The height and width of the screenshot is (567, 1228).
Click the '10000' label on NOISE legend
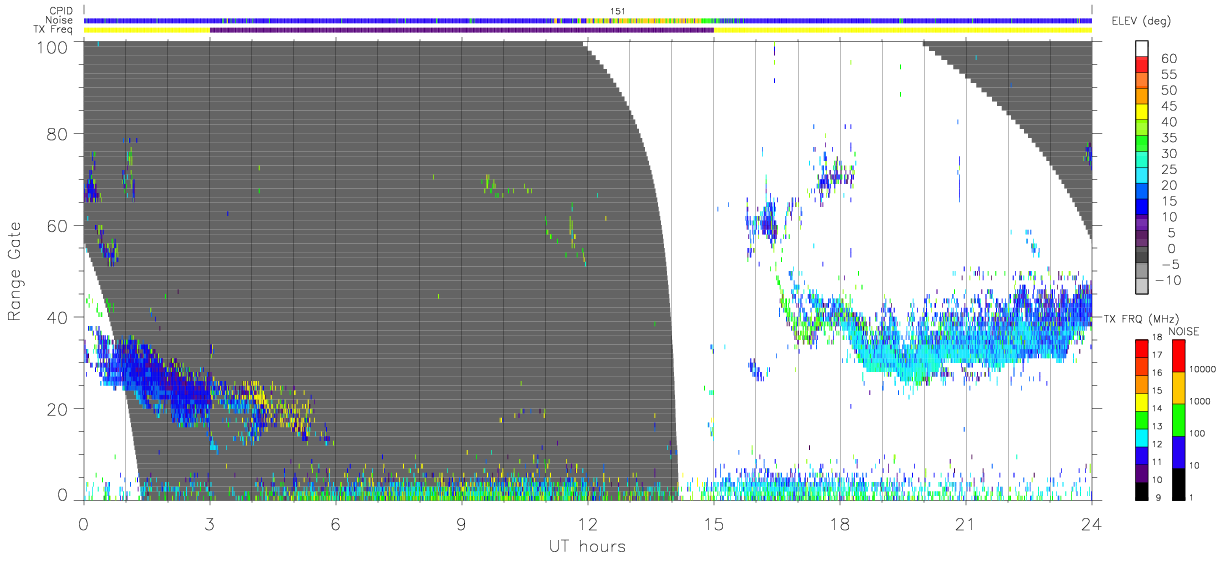(x=1204, y=370)
